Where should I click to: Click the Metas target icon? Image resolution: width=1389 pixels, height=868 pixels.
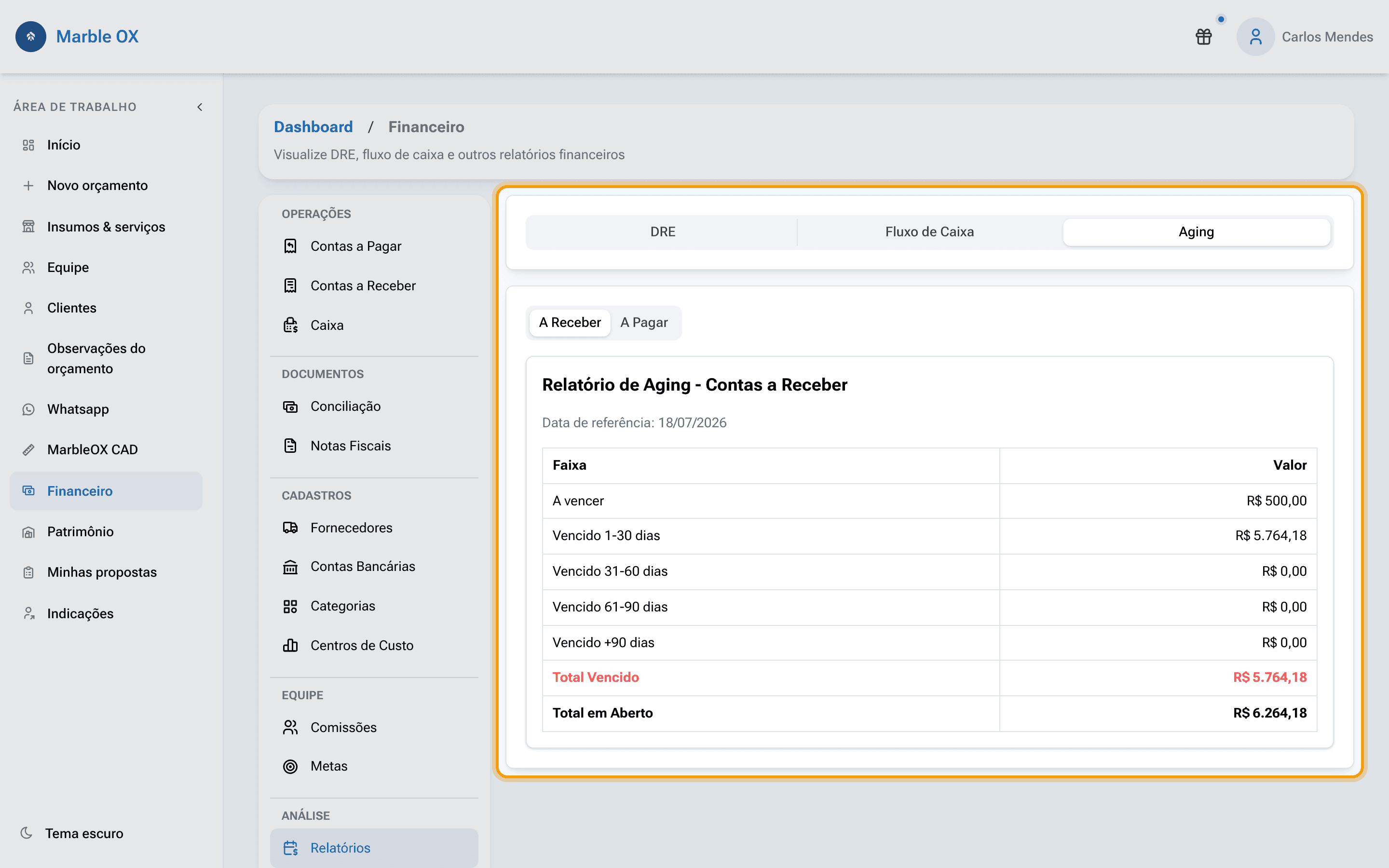(x=290, y=766)
